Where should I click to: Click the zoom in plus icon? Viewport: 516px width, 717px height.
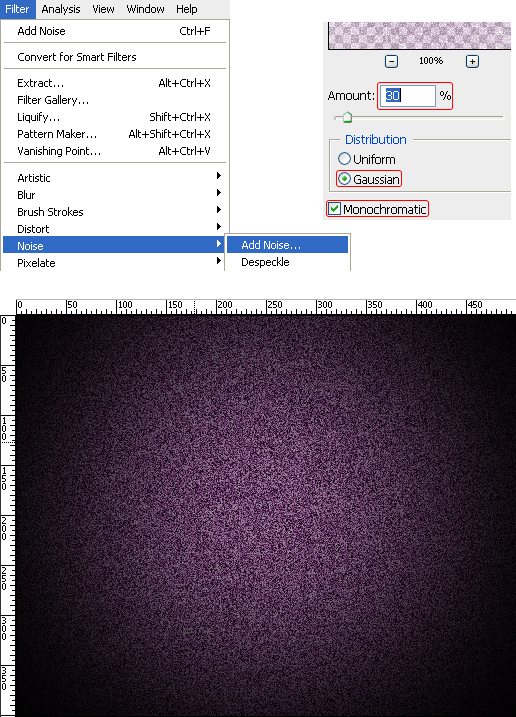(472, 61)
